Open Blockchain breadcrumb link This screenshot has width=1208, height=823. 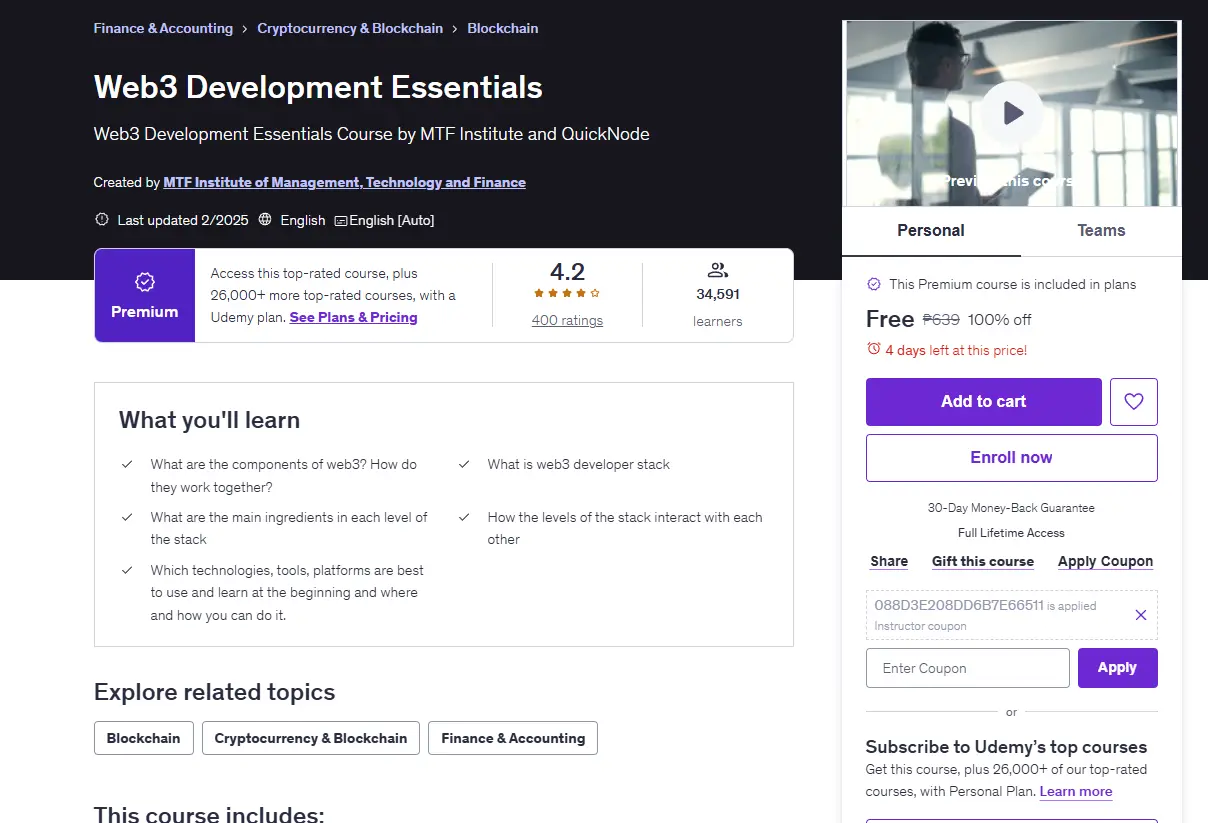click(x=503, y=28)
